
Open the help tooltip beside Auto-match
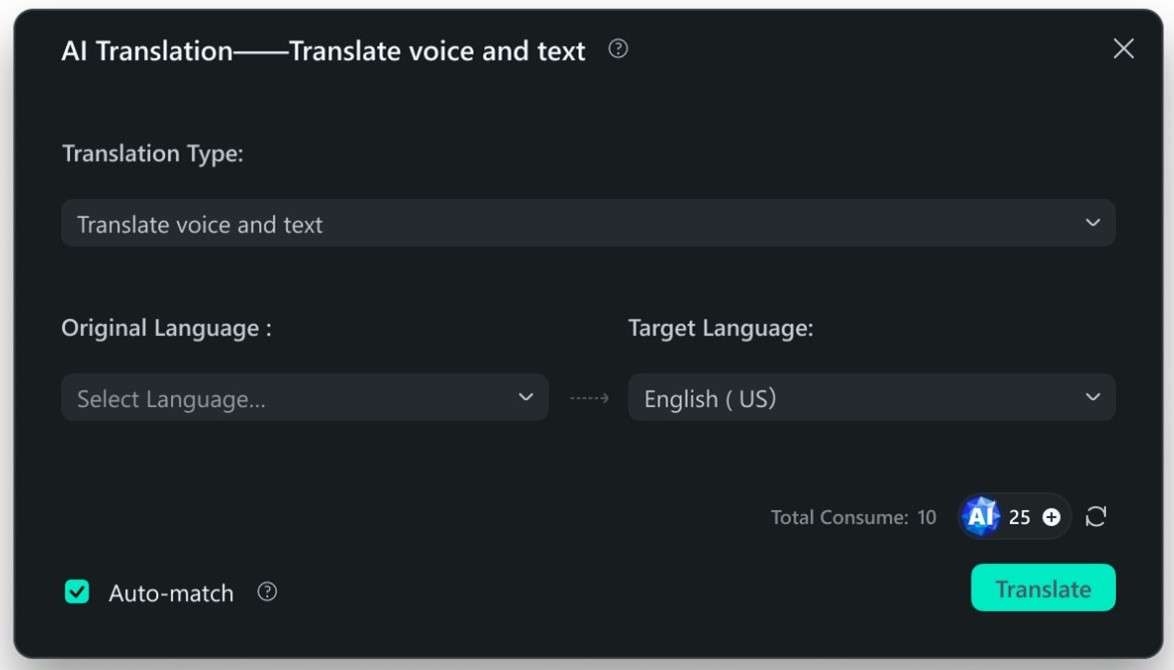click(267, 592)
